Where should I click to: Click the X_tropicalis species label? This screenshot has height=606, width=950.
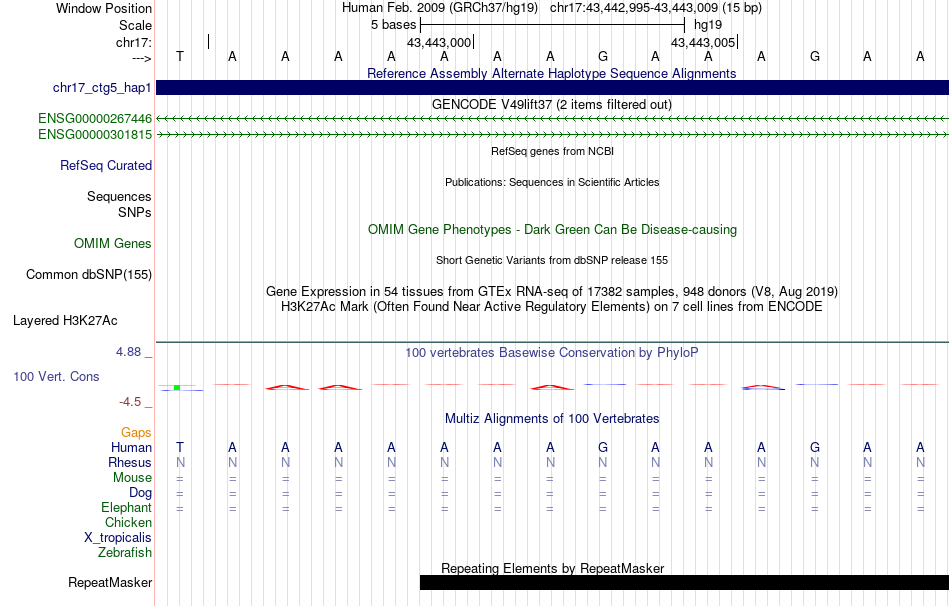tap(118, 538)
